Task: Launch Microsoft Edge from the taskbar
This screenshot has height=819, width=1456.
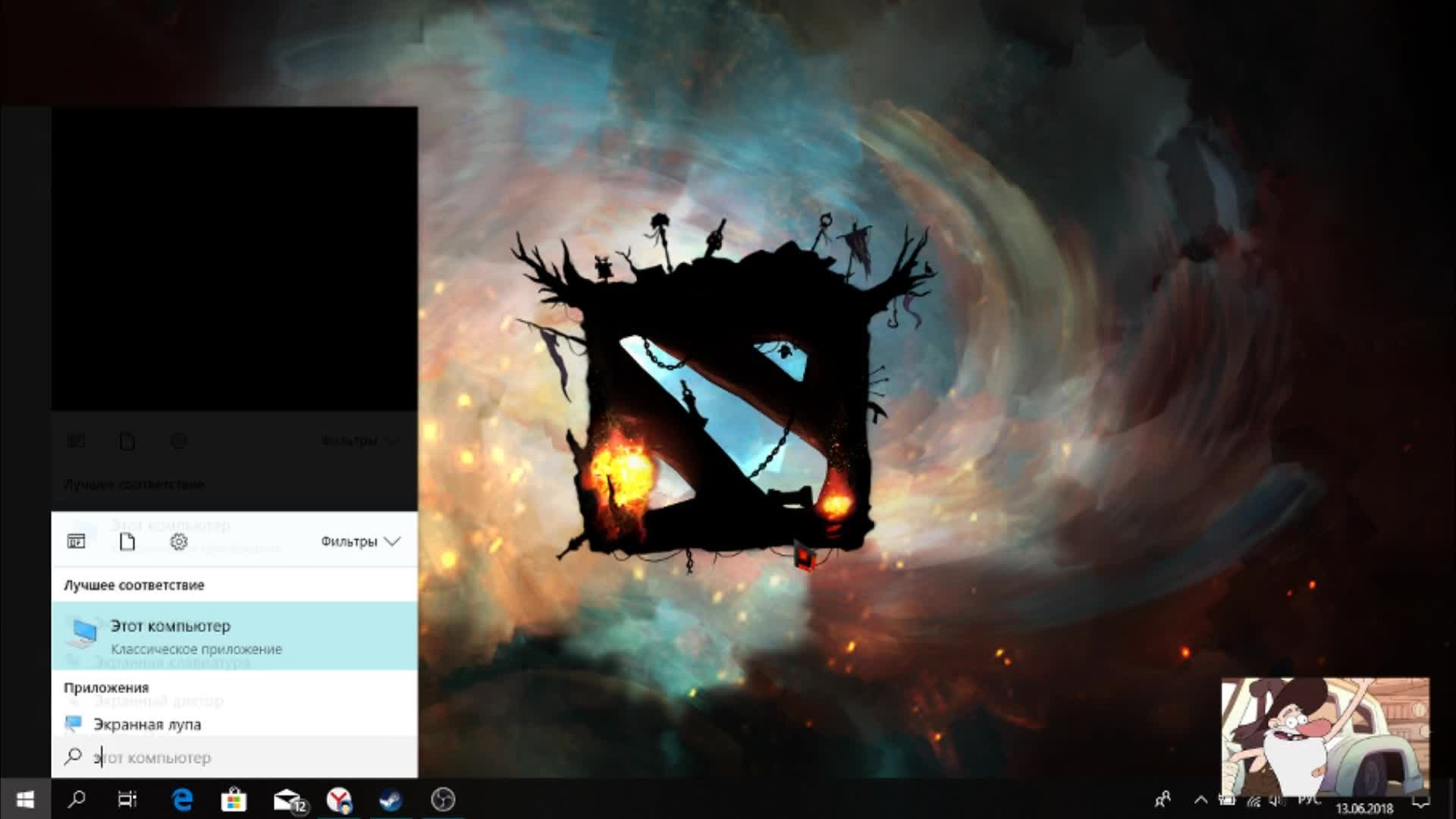Action: coord(182,799)
